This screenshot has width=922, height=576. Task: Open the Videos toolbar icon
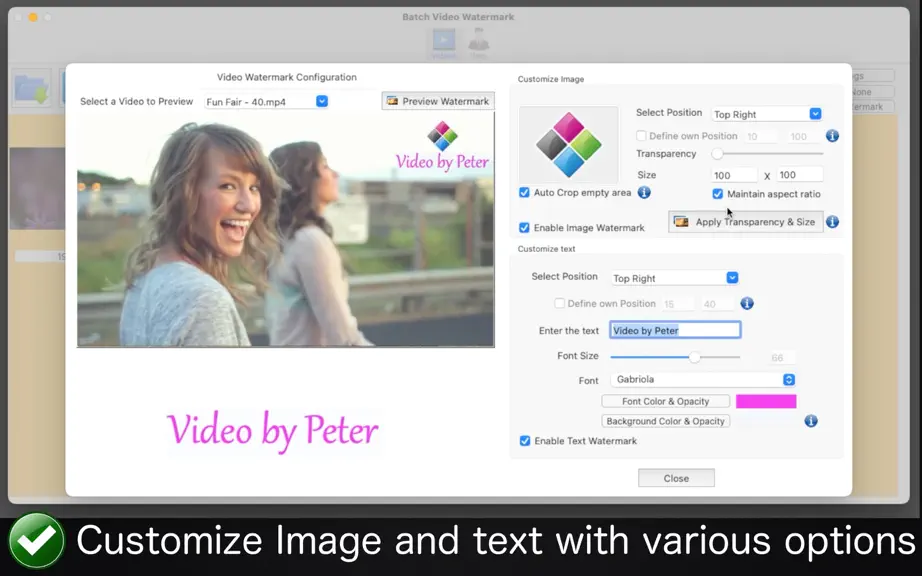pyautogui.click(x=444, y=43)
